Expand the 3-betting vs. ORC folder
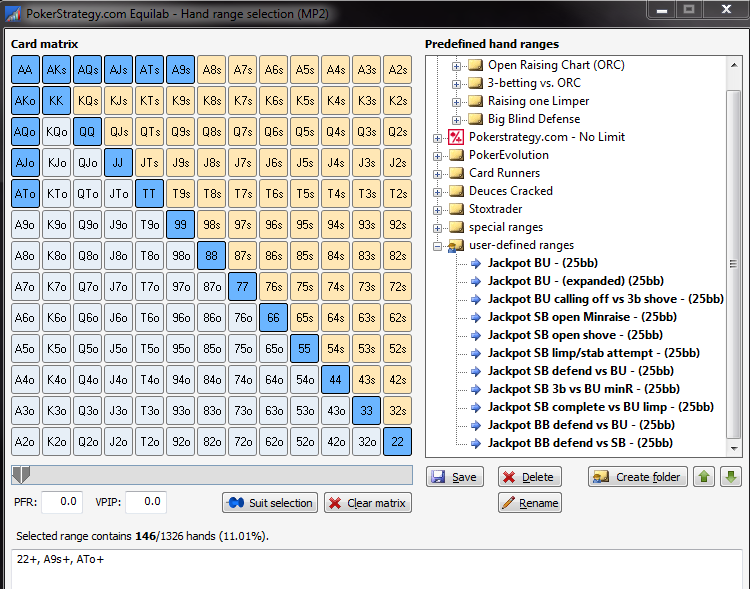This screenshot has width=750, height=589. coord(456,84)
